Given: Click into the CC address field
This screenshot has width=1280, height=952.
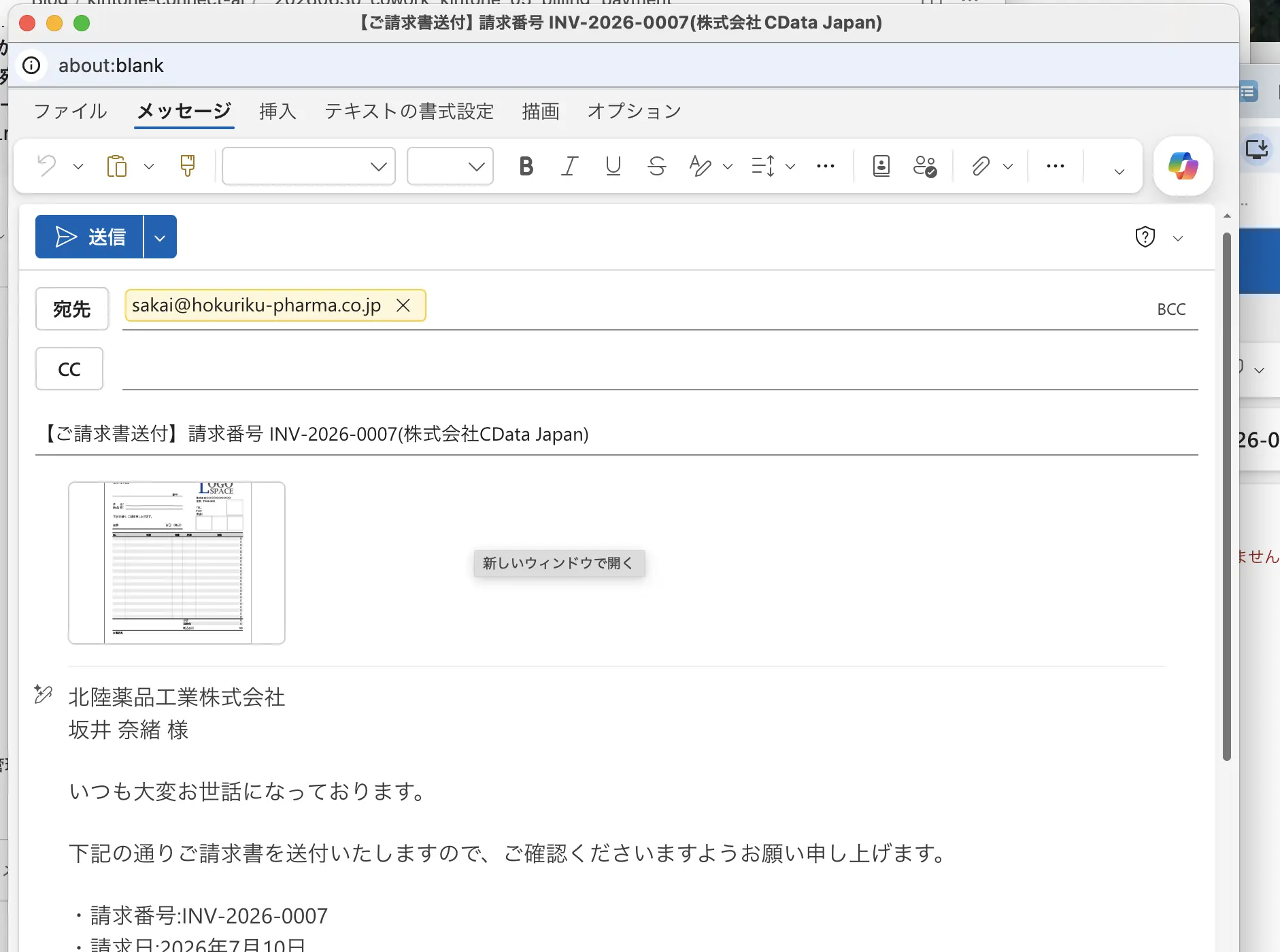Looking at the screenshot, I should (660, 369).
